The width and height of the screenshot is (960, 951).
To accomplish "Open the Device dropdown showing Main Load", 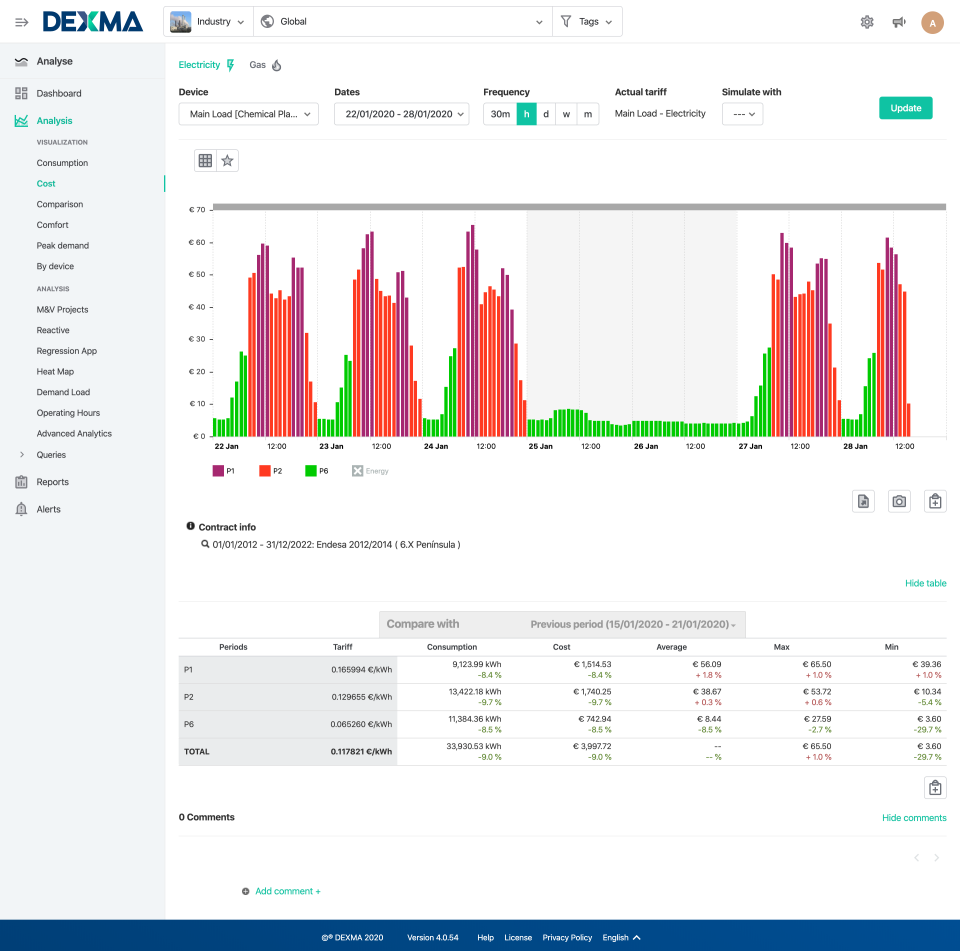I will point(248,114).
